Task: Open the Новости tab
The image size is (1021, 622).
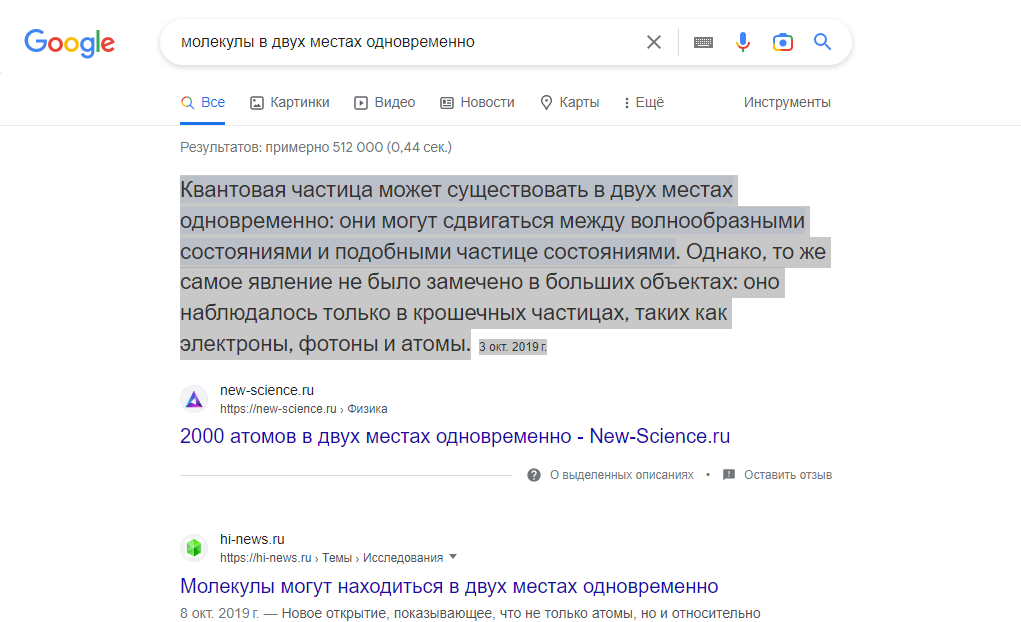Action: (477, 102)
